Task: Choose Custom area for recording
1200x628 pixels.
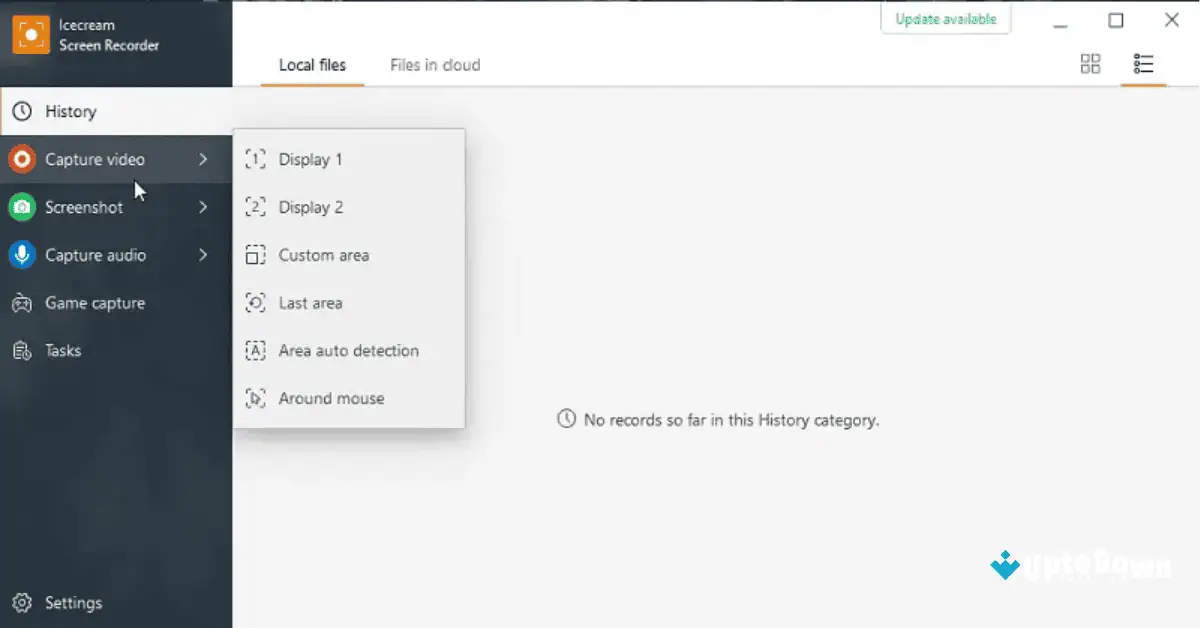Action: point(324,255)
